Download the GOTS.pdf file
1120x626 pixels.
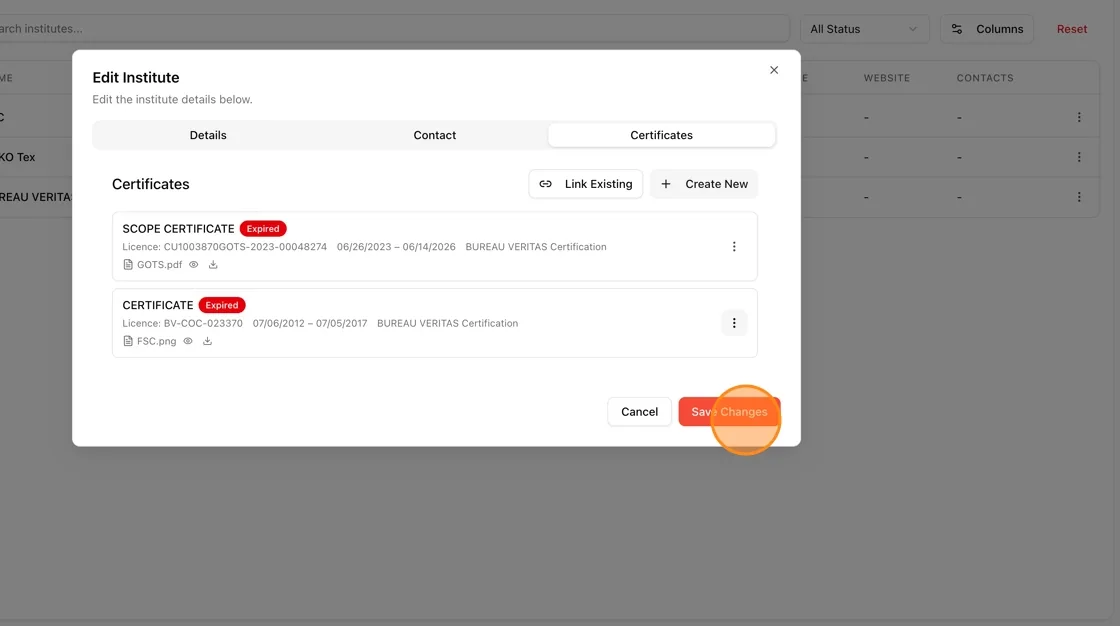pyautogui.click(x=213, y=264)
